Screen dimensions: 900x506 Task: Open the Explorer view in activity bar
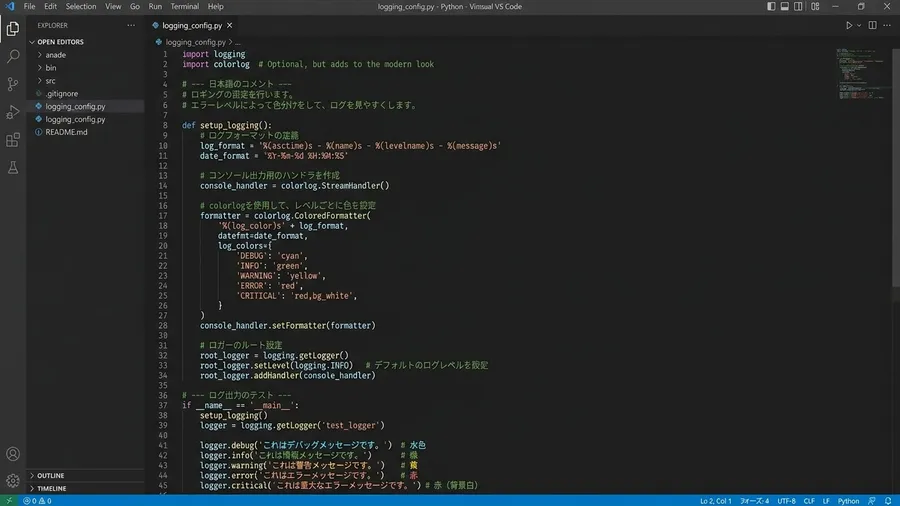pyautogui.click(x=13, y=29)
